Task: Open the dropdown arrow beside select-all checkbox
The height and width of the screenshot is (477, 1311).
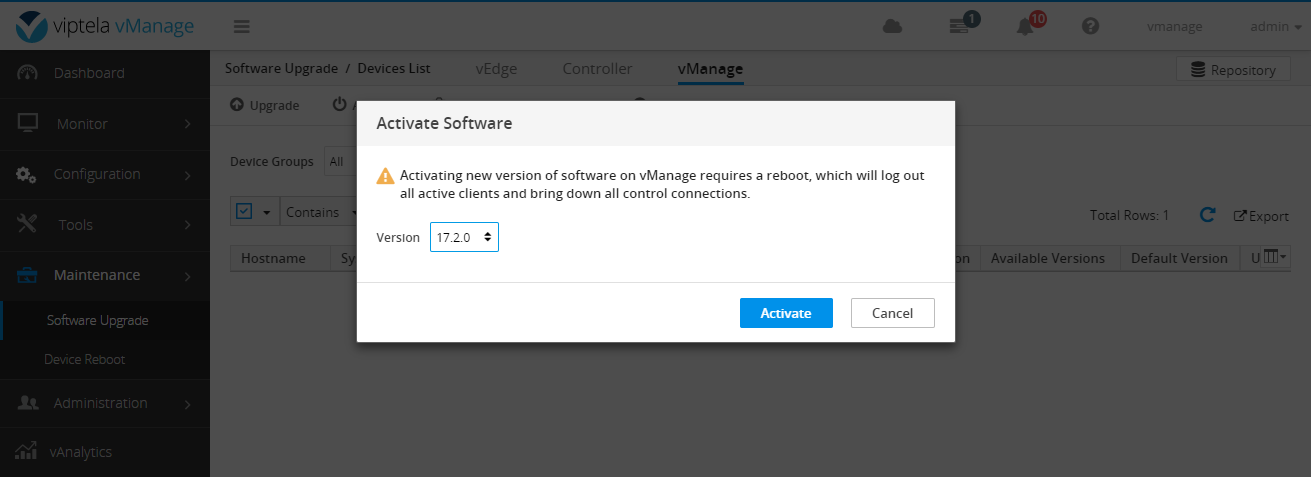Action: click(266, 212)
